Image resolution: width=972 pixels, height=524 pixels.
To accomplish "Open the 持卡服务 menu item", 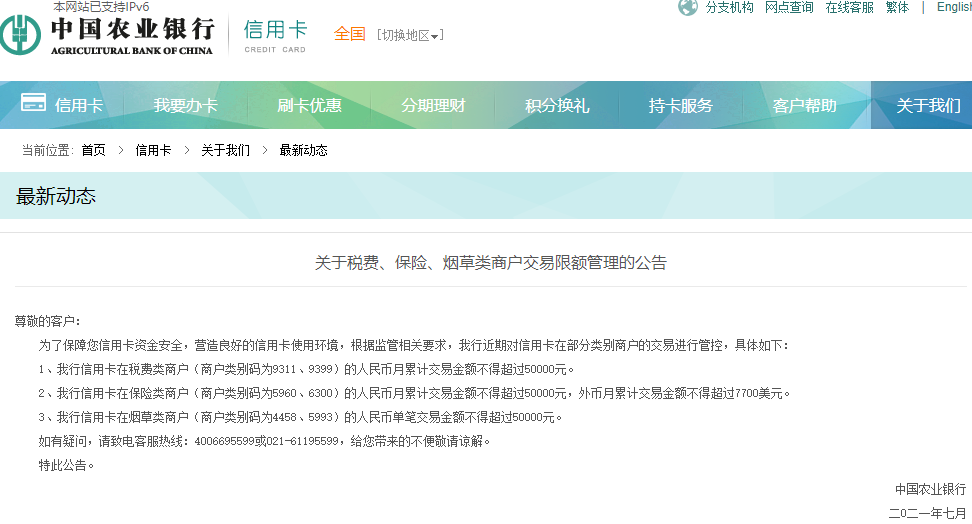I will pyautogui.click(x=681, y=105).
